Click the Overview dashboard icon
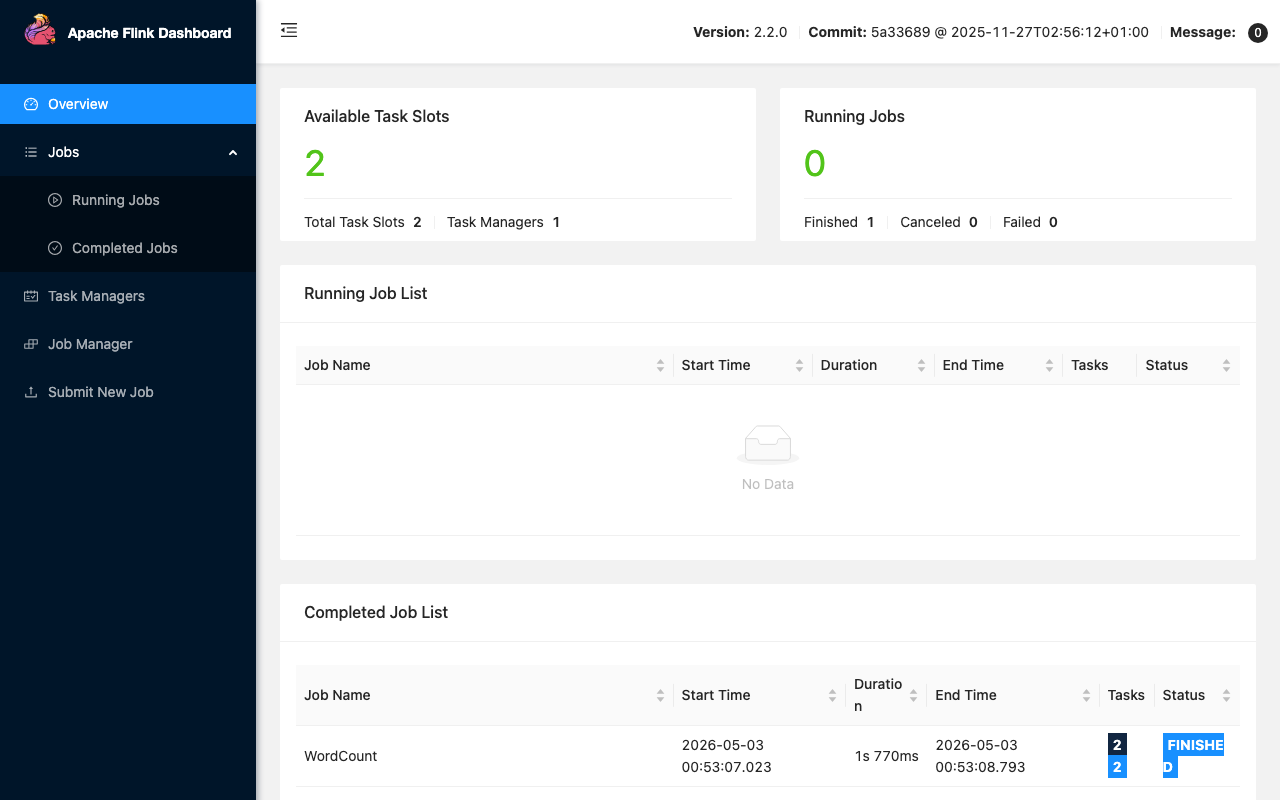 point(31,104)
